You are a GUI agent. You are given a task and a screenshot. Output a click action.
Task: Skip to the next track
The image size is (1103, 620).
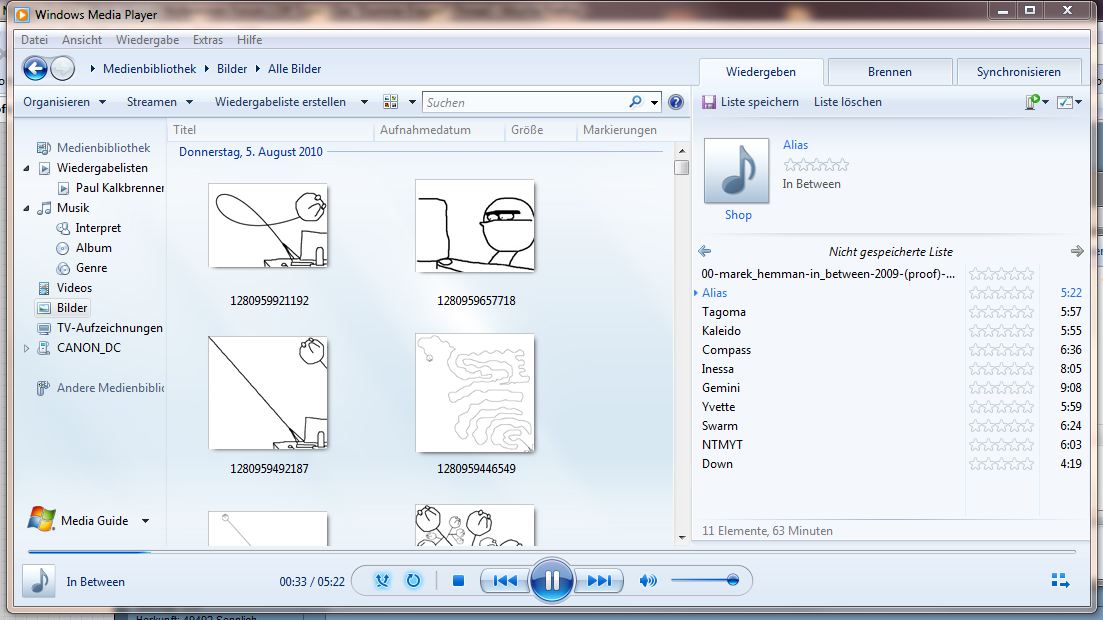[x=599, y=581]
